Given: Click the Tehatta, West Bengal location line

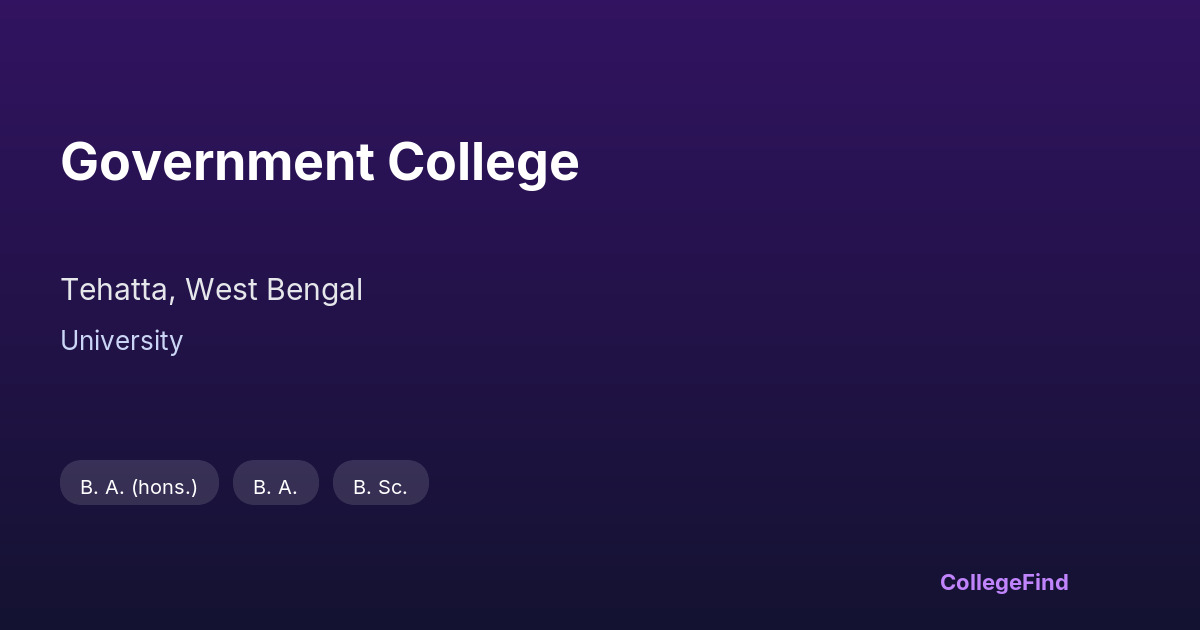Looking at the screenshot, I should tap(211, 290).
